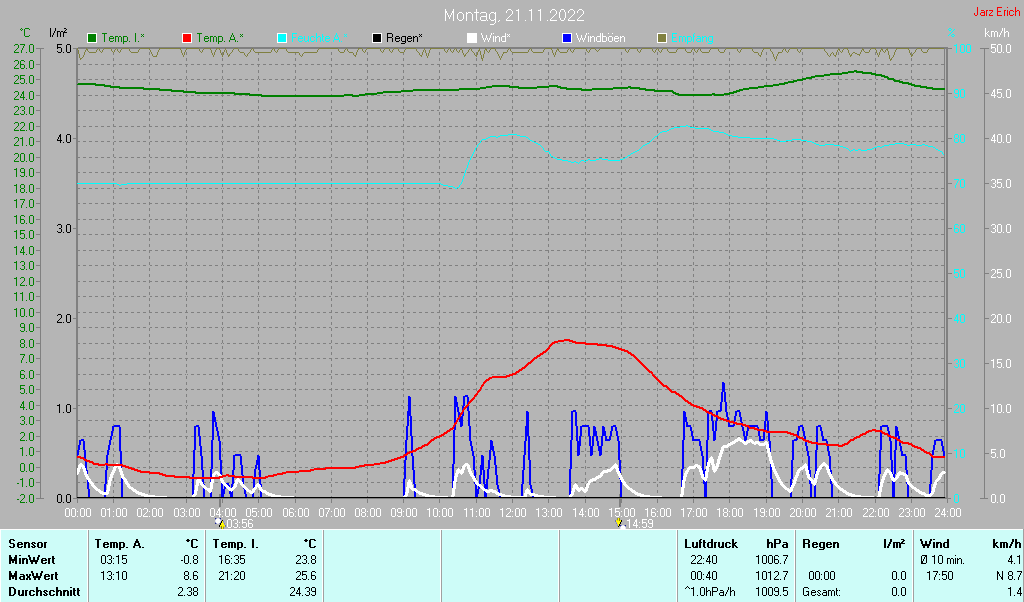Click the white Wind legend swatch

point(472,38)
